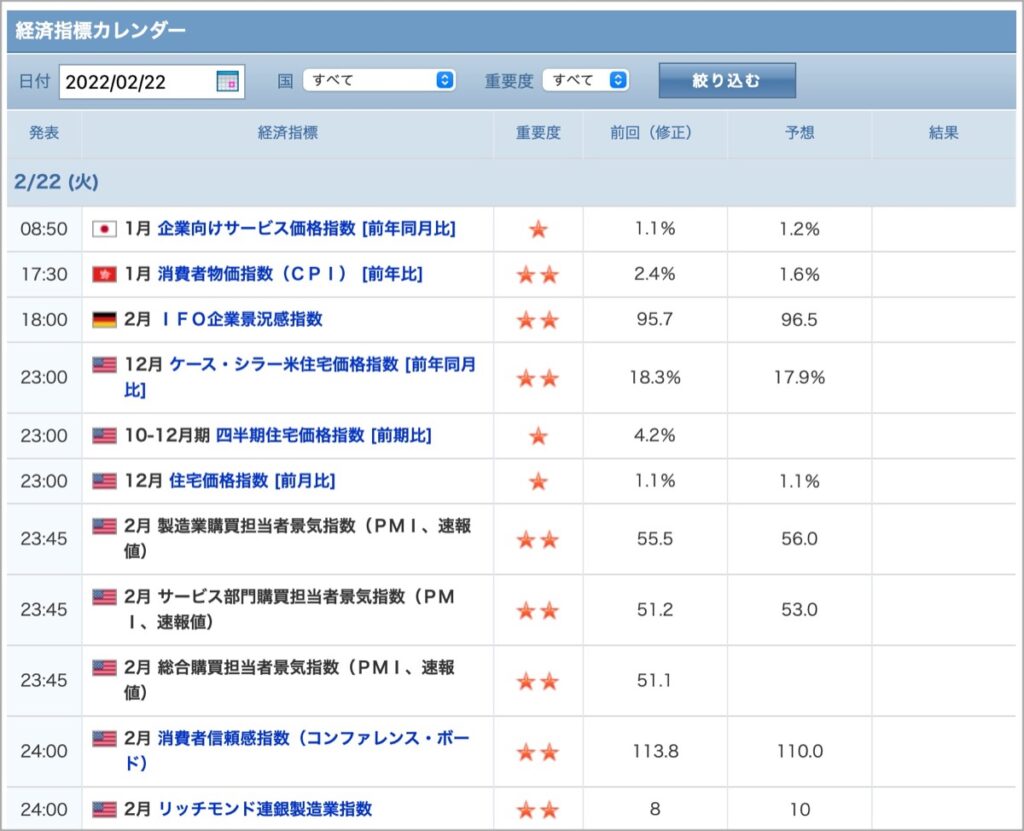Click the forecast value 110.0
Screen dimensions: 1024x831
(799, 751)
